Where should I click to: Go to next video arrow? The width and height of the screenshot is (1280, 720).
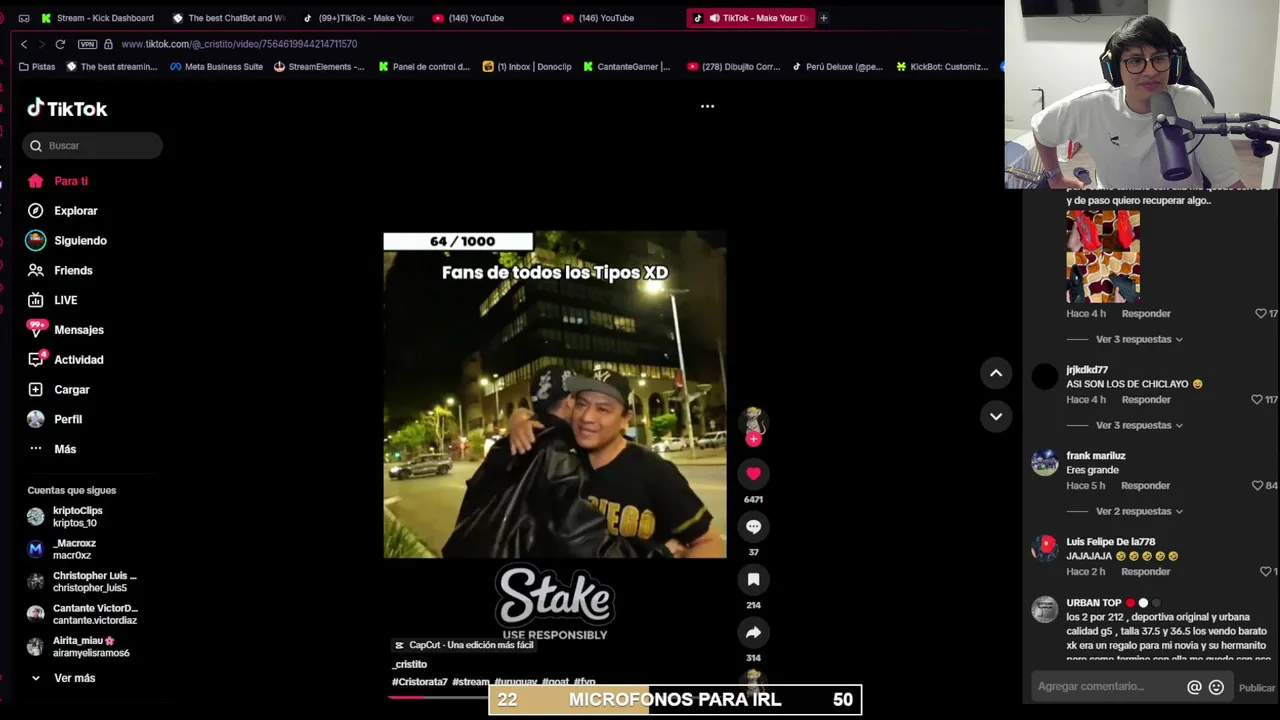pyautogui.click(x=996, y=416)
